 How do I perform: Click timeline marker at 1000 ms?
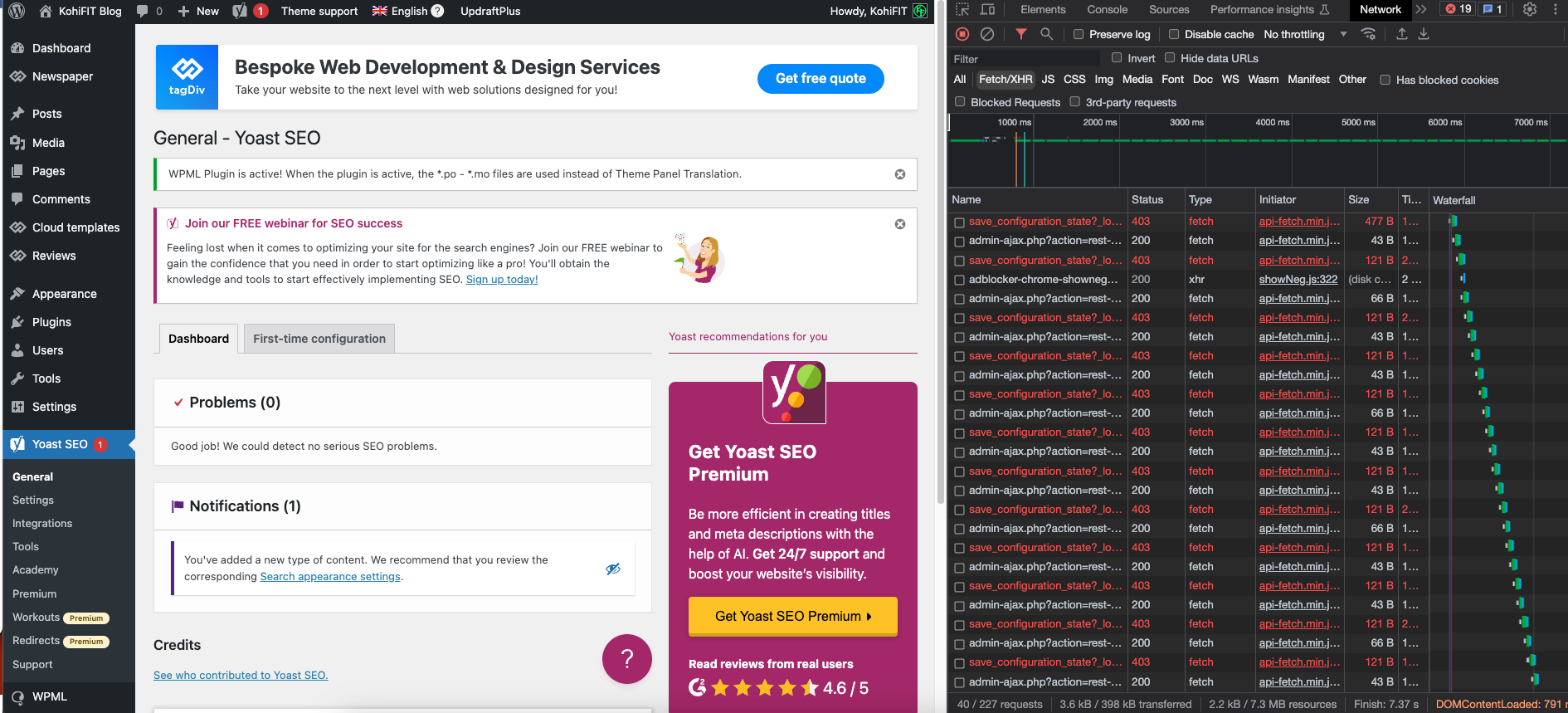[1014, 122]
